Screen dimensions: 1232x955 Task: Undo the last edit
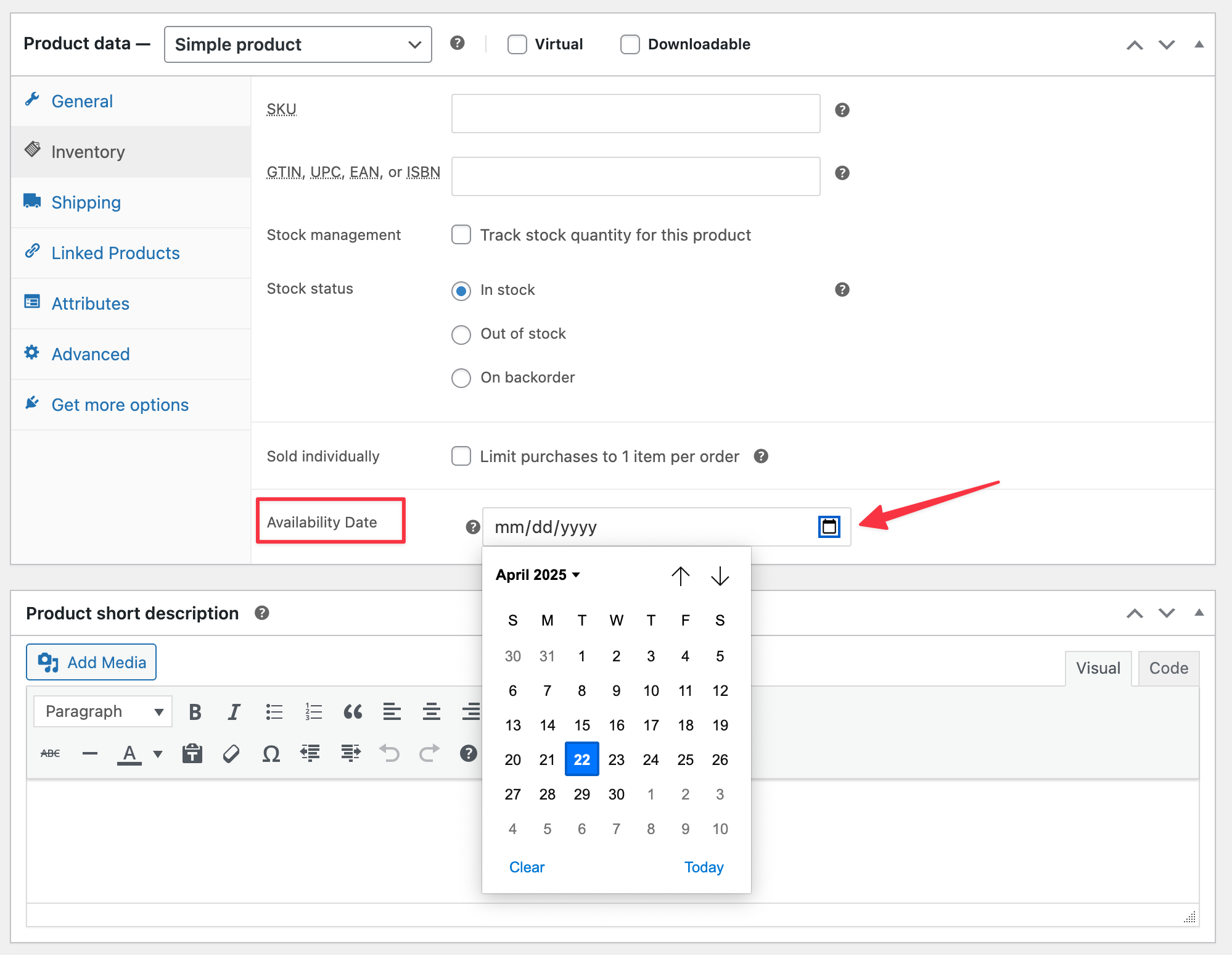coord(390,753)
